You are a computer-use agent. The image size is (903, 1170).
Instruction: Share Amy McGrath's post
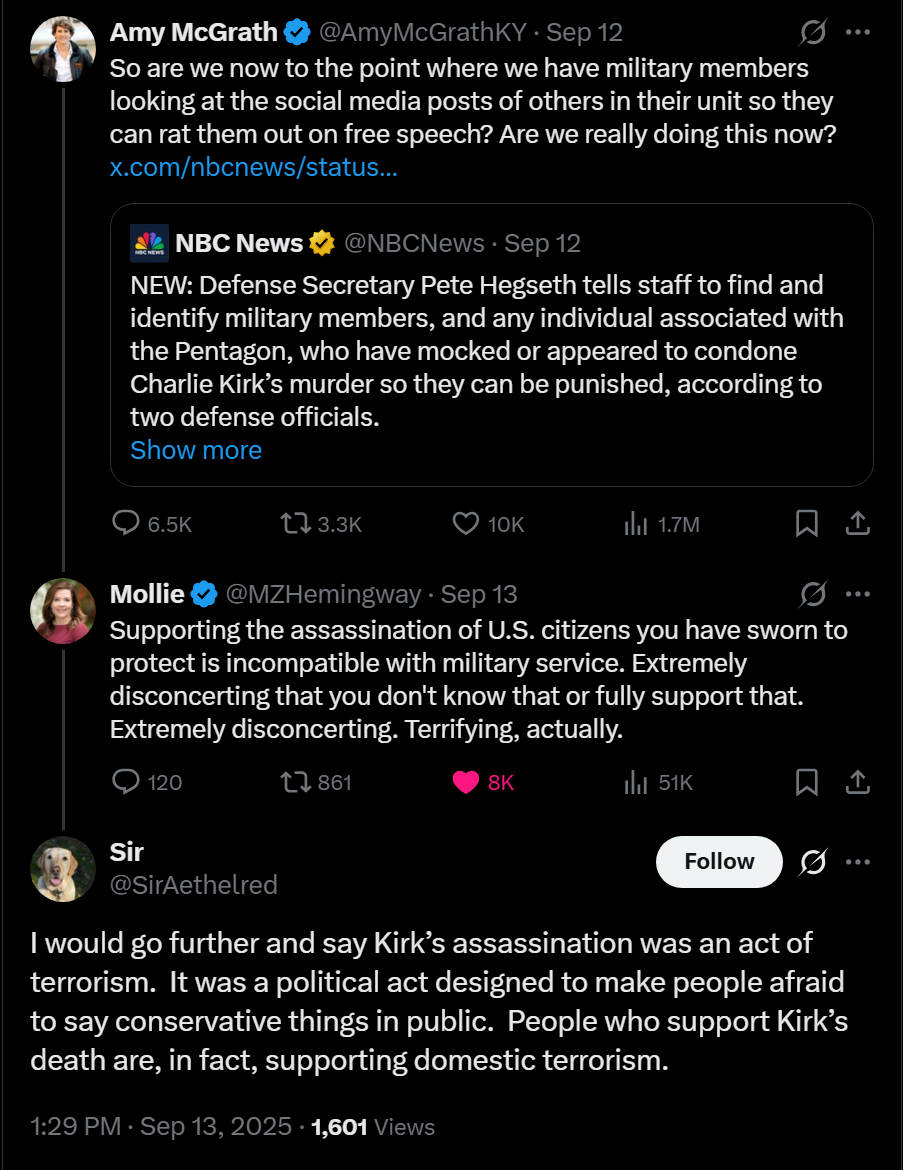[858, 524]
